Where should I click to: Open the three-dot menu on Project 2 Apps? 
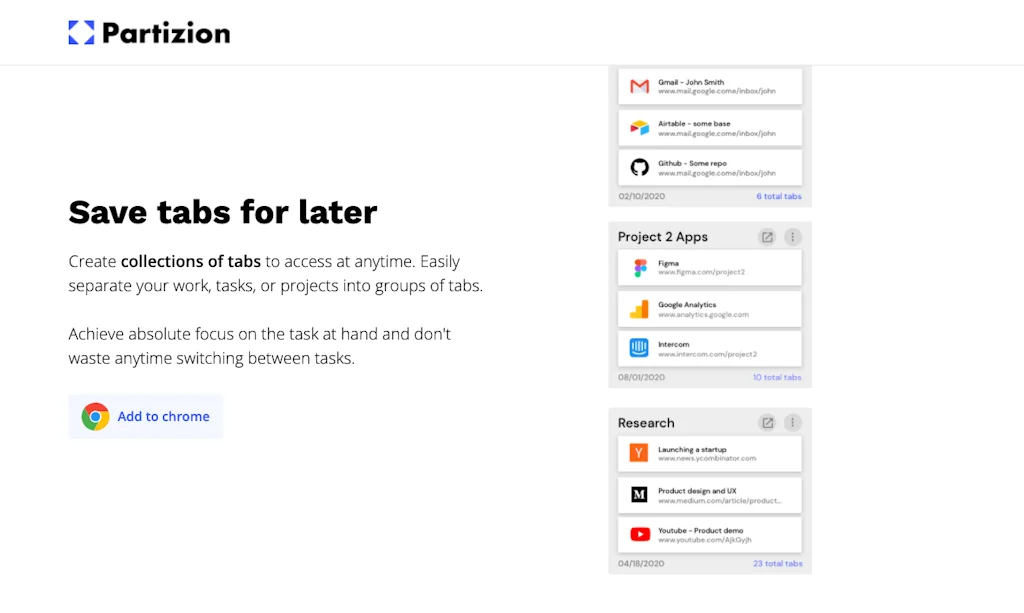point(792,236)
